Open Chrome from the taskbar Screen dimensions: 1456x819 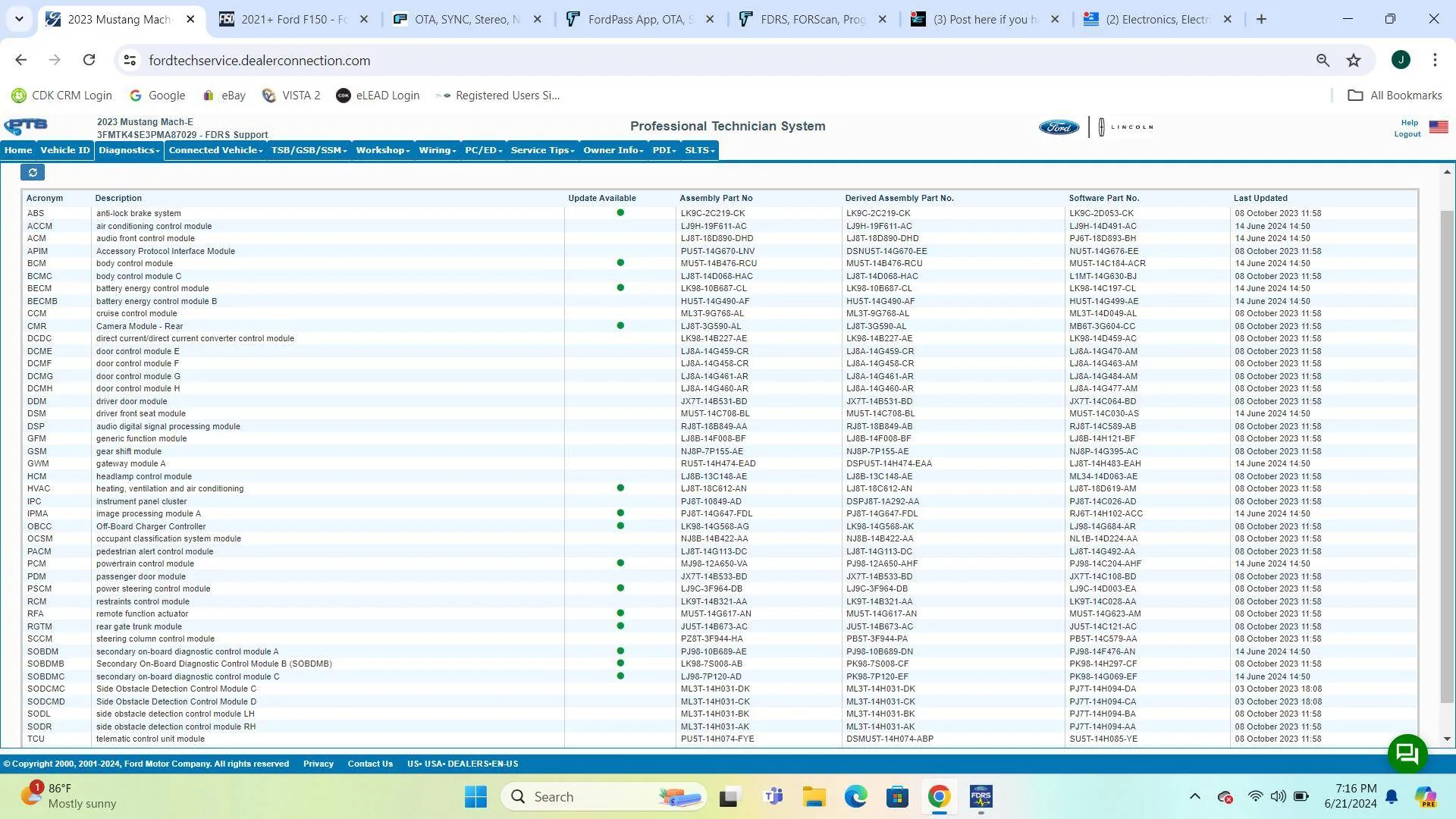(x=939, y=797)
